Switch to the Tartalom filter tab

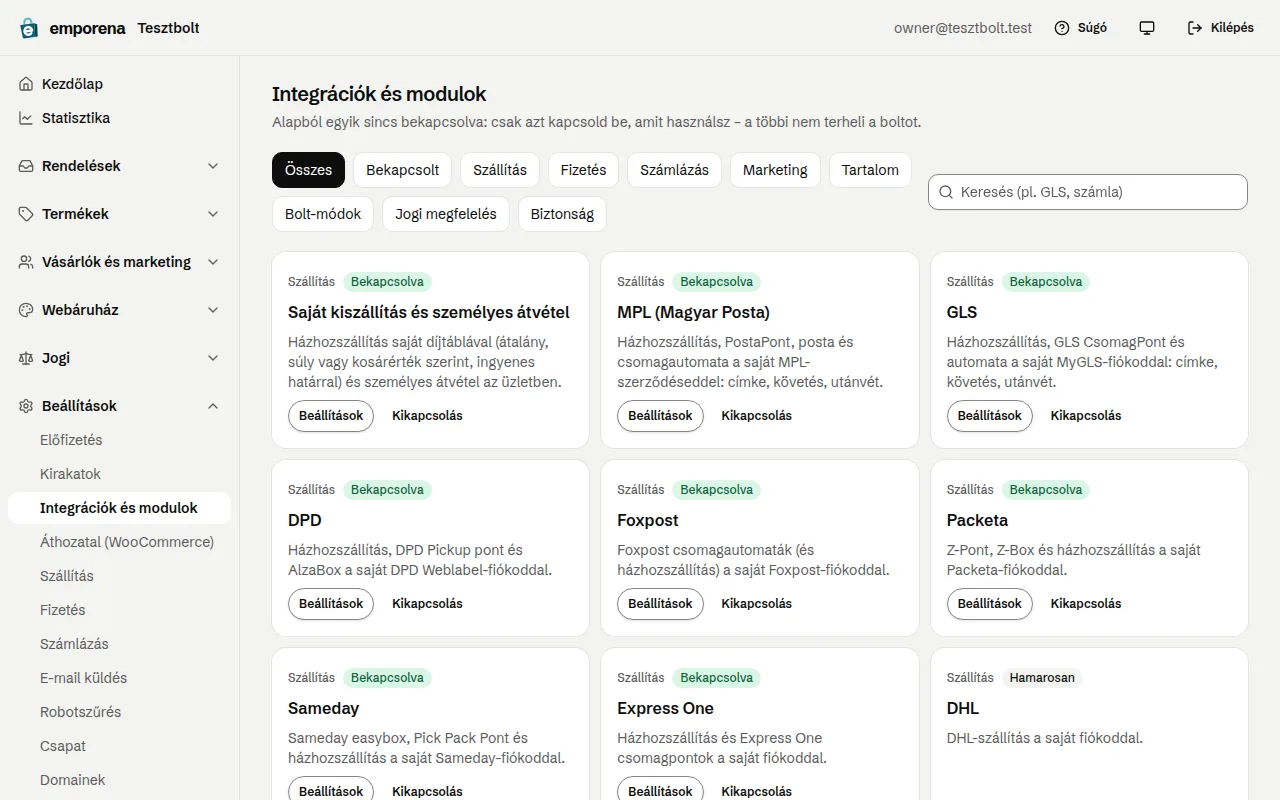coord(870,170)
